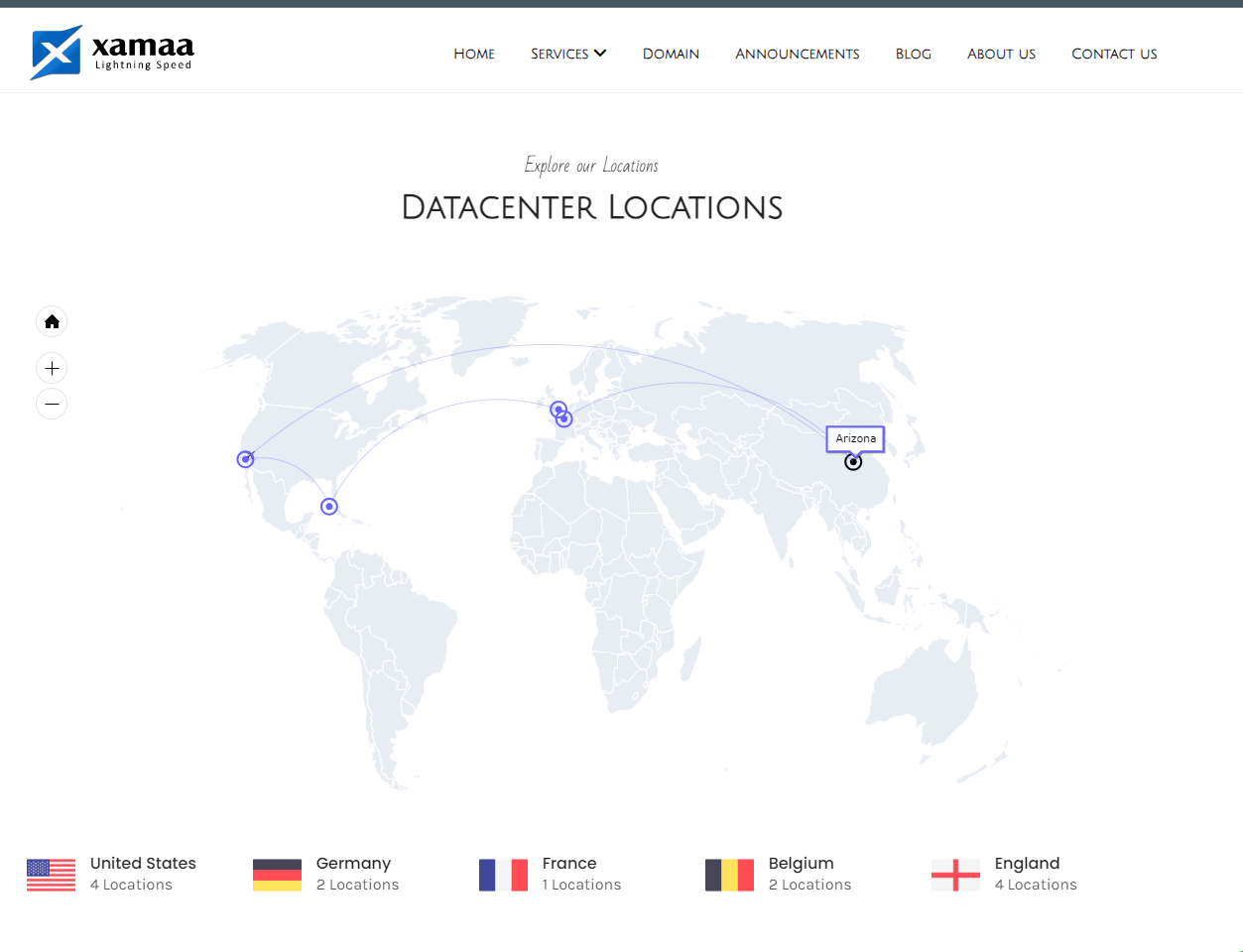This screenshot has height=952, width=1243.
Task: Click the xamaa Lightning Speed brand text
Action: 143,53
